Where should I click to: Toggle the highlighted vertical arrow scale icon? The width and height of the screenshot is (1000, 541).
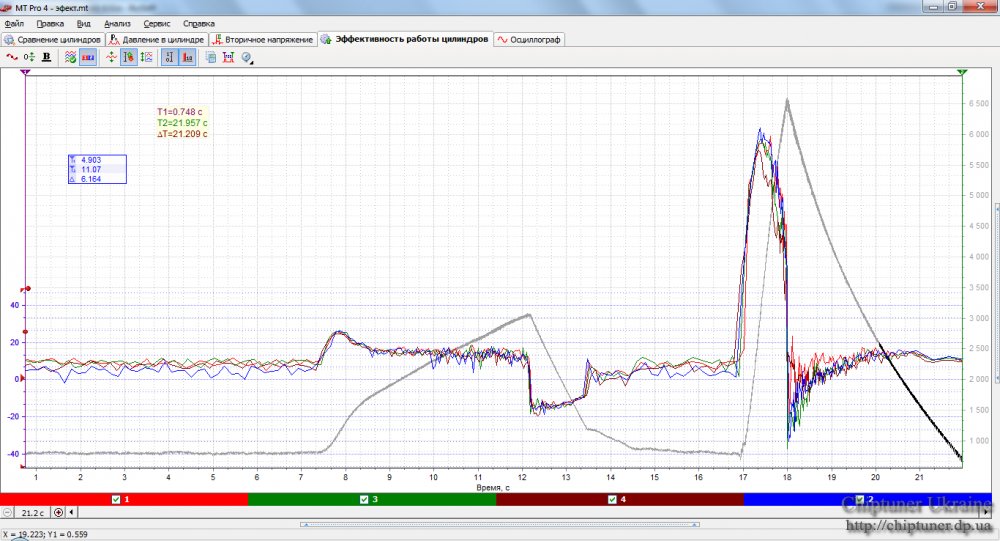point(129,57)
